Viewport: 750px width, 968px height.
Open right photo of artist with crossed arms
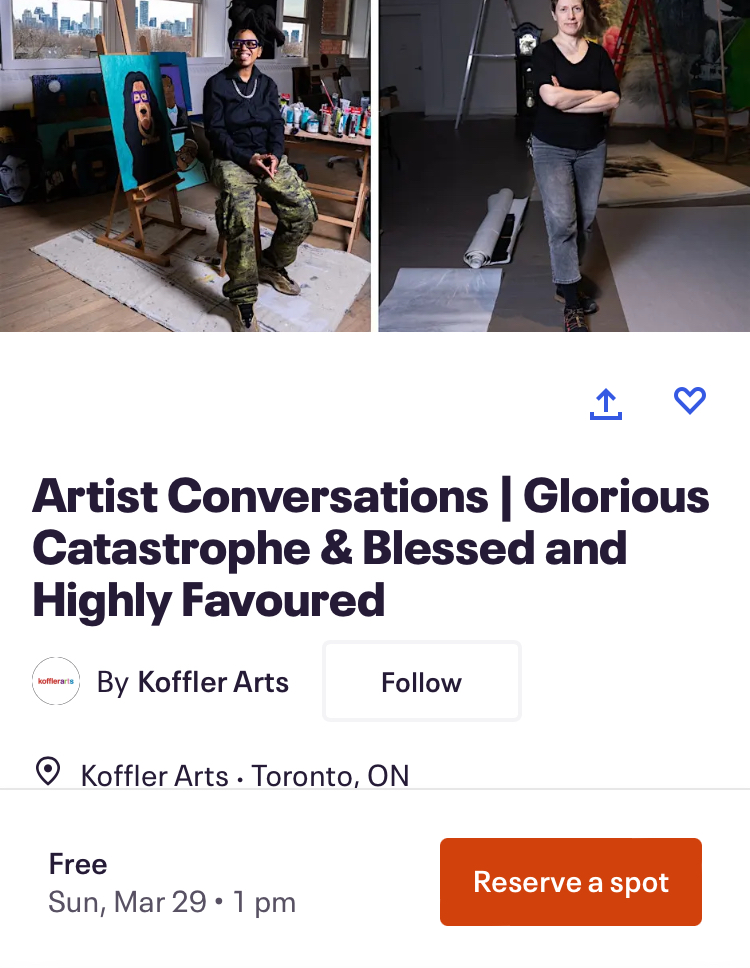(x=564, y=165)
